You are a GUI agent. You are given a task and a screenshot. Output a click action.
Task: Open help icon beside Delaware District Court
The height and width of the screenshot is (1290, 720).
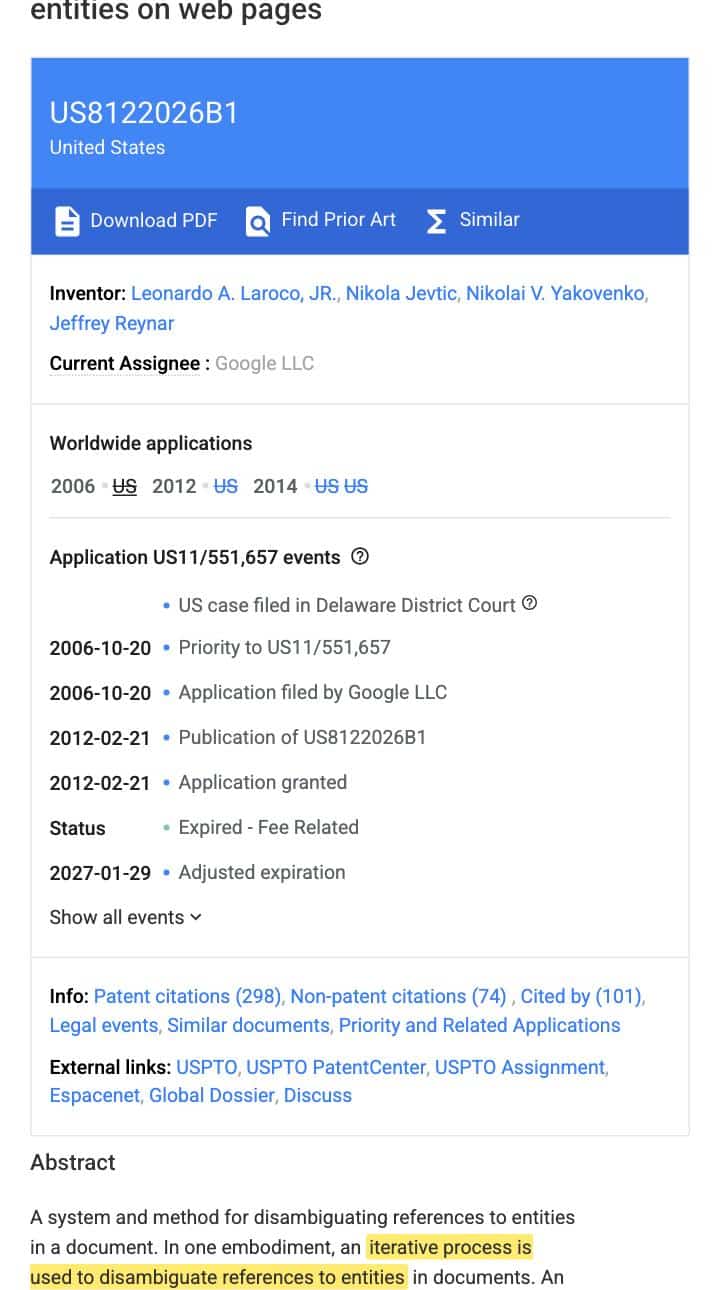point(530,603)
